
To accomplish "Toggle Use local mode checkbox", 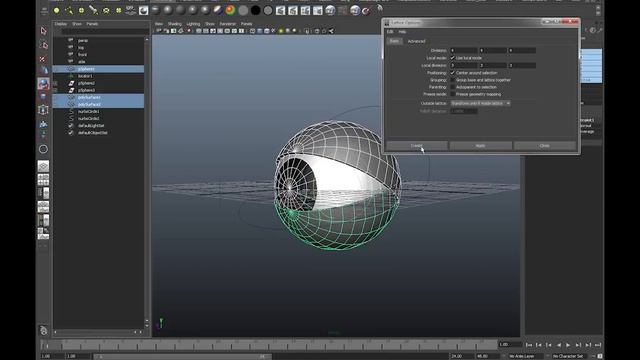I will (452, 58).
